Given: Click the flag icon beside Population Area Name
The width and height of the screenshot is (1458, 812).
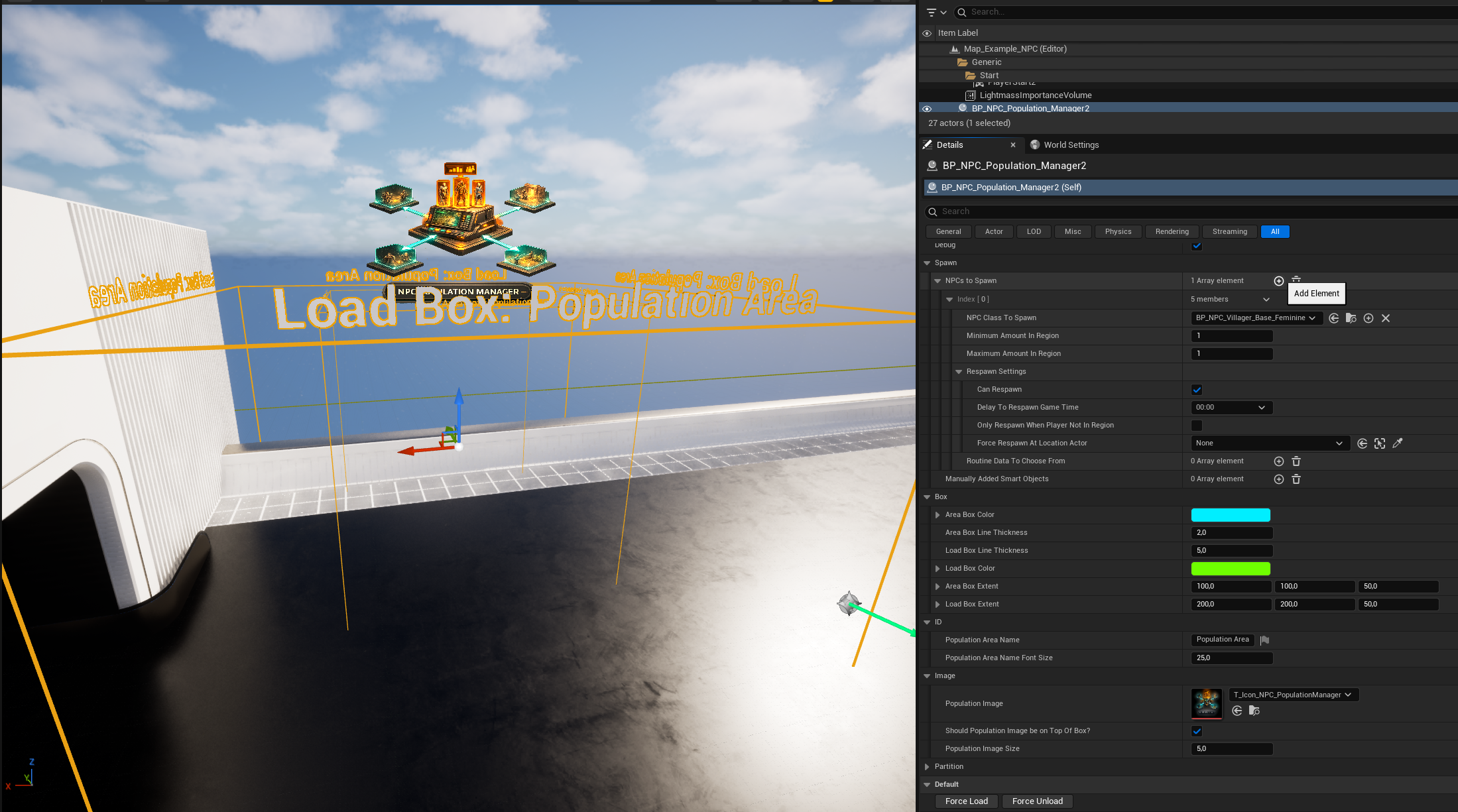Looking at the screenshot, I should click(1264, 640).
